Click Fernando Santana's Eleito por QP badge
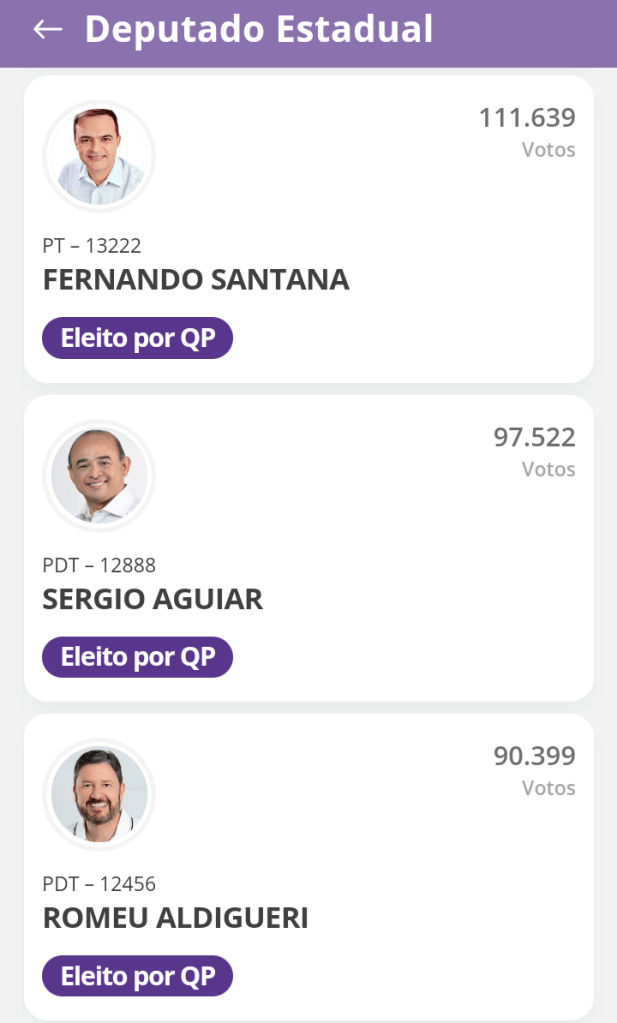617x1023 pixels. click(137, 338)
